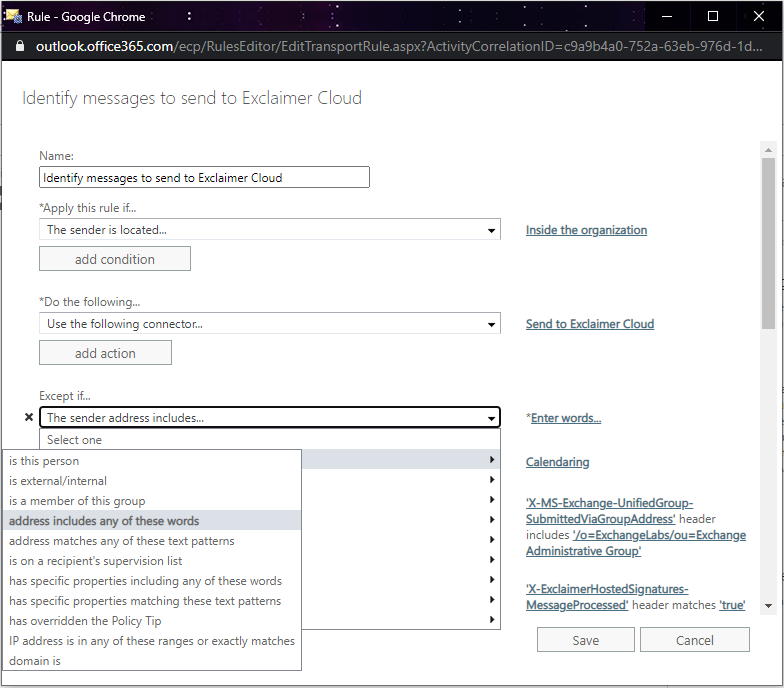Screen dimensions: 784x688
Task: Click the rule Name text field
Action: 204,177
